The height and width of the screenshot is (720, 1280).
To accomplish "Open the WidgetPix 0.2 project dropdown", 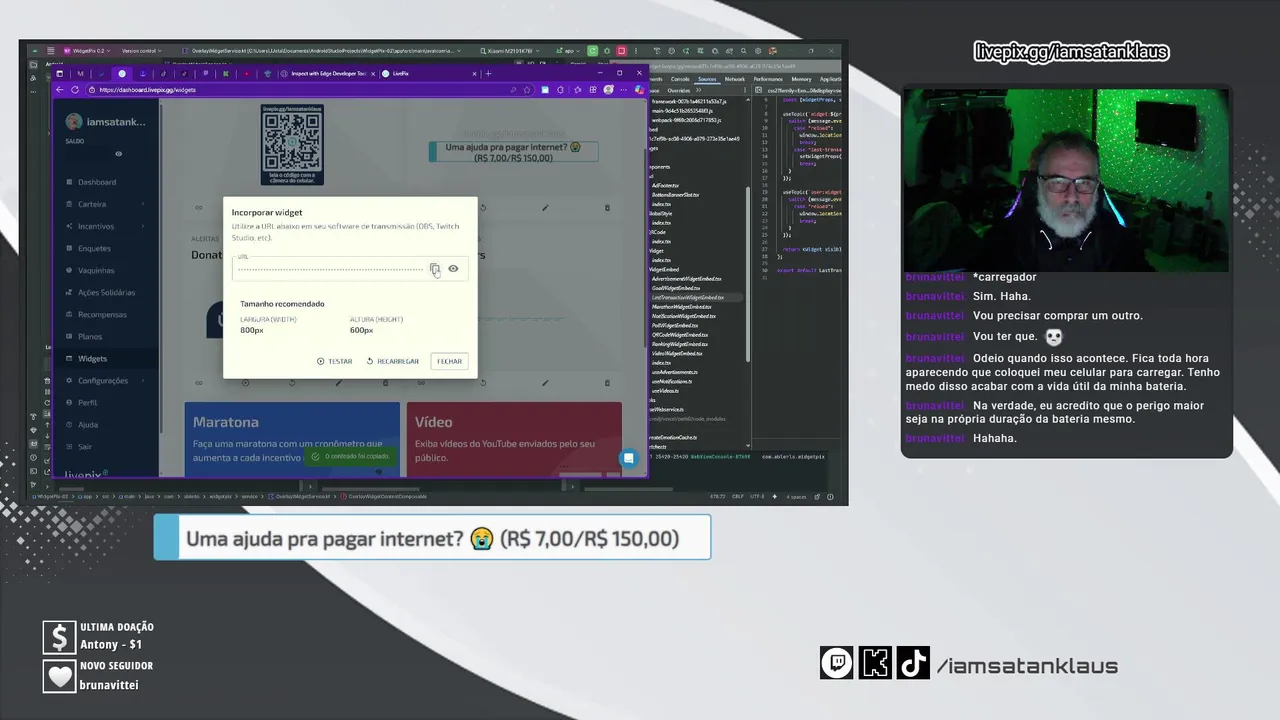I will coord(88,50).
